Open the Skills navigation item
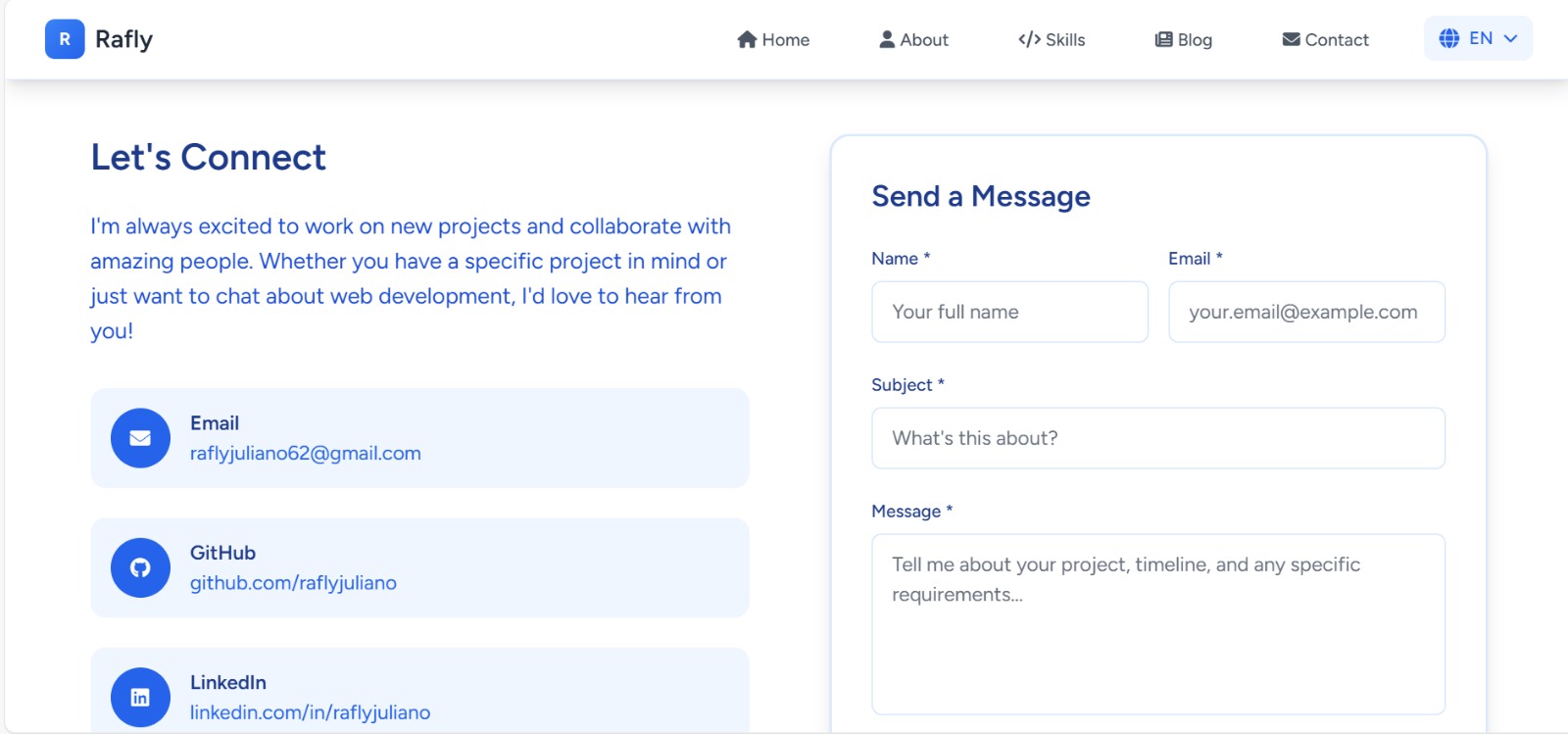This screenshot has width=1568, height=734. (1064, 40)
